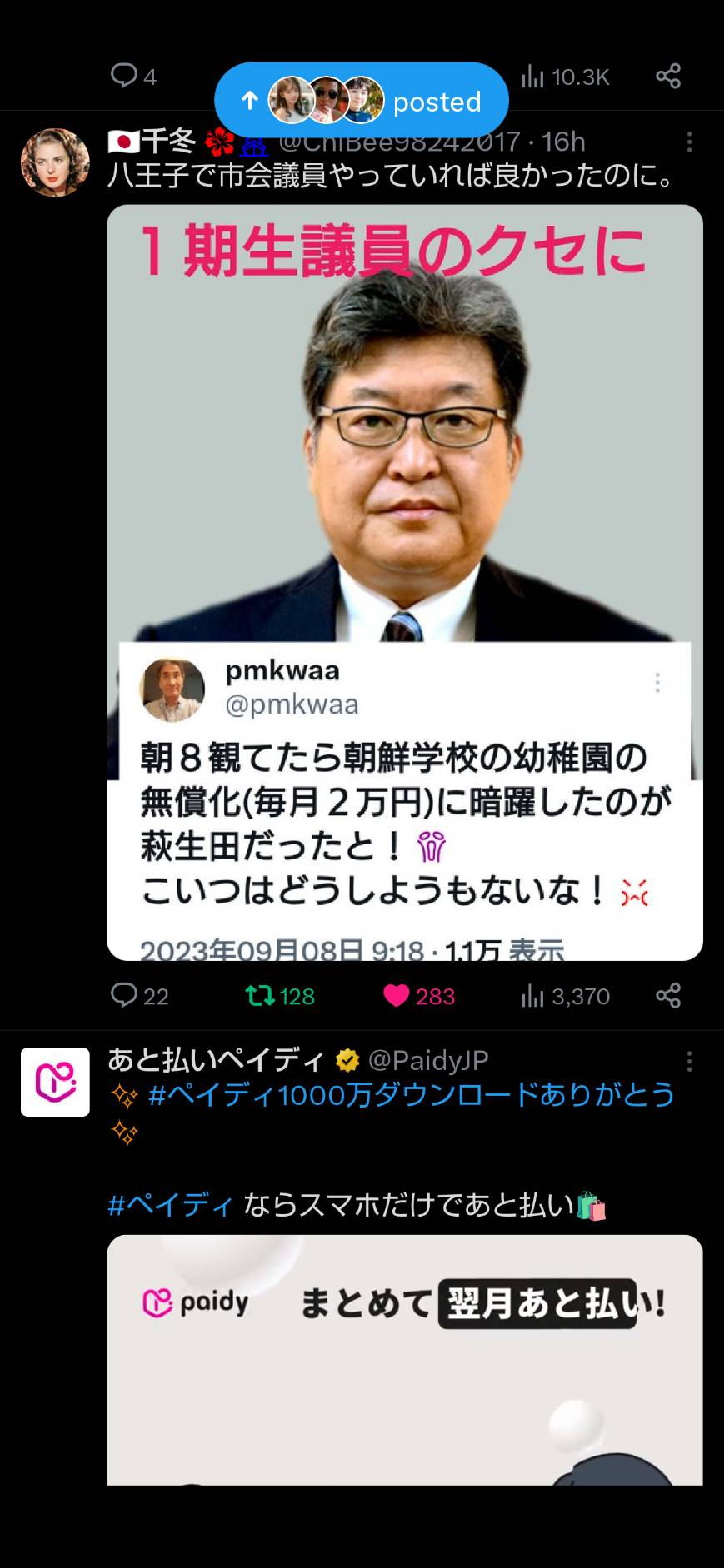
Task: Open Paidy profile logo avatar
Action: coord(55,1082)
